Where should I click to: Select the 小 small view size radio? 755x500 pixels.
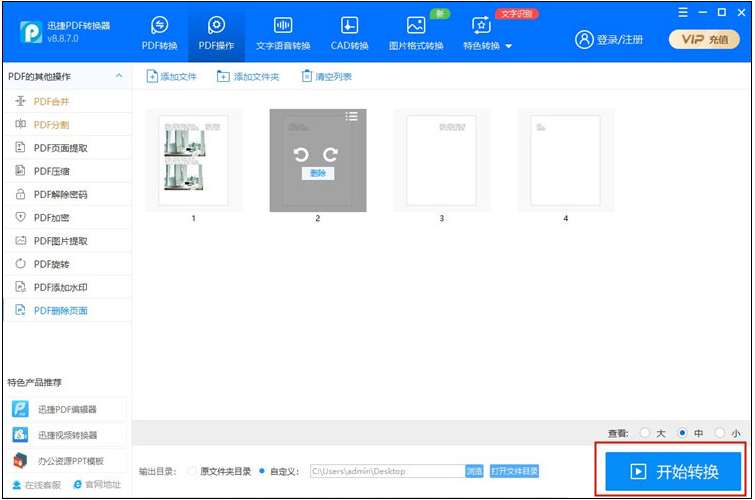pyautogui.click(x=720, y=433)
